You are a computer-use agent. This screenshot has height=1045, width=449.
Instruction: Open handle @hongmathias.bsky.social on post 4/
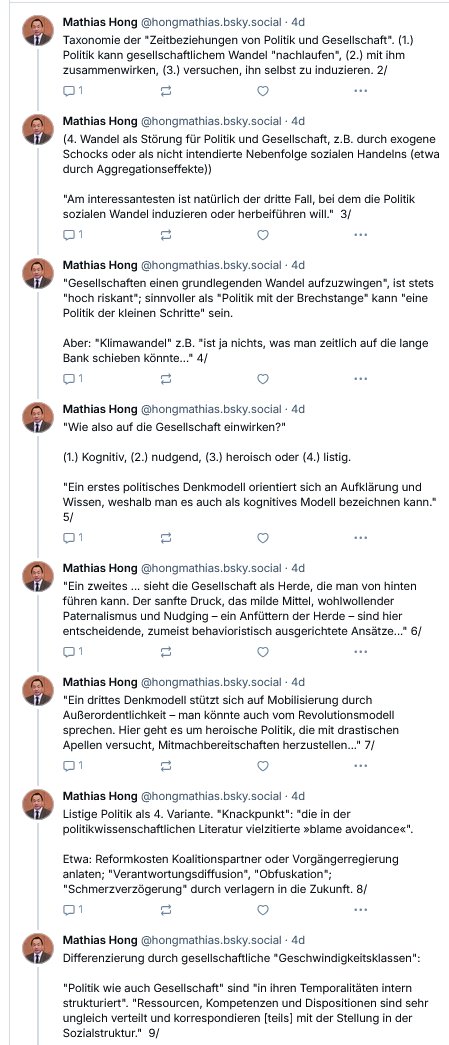click(x=211, y=265)
